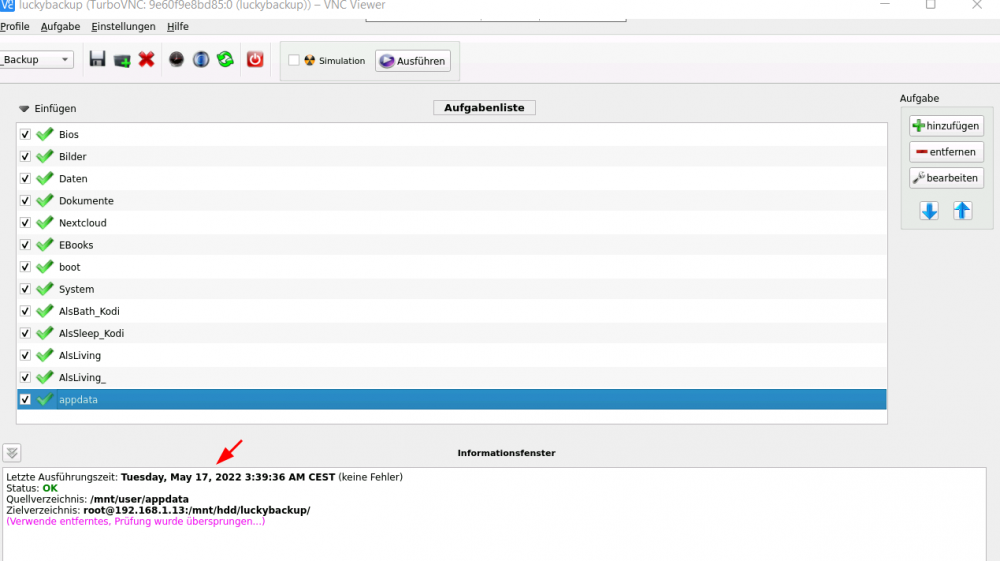Viewport: 1000px width, 561px height.
Task: Click the green OK status text
Action: point(50,488)
